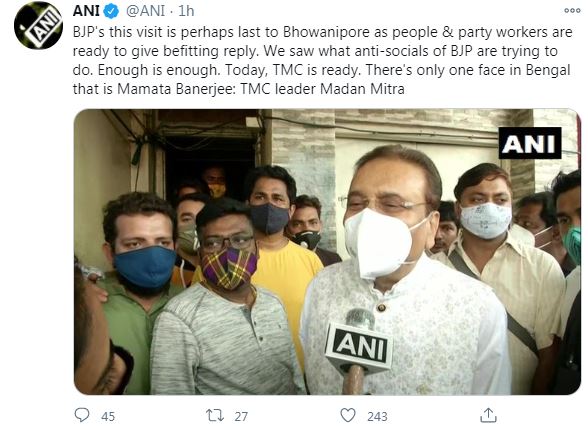Click the text line naming Madan Mitra
The height and width of the screenshot is (430, 588).
click(x=238, y=89)
